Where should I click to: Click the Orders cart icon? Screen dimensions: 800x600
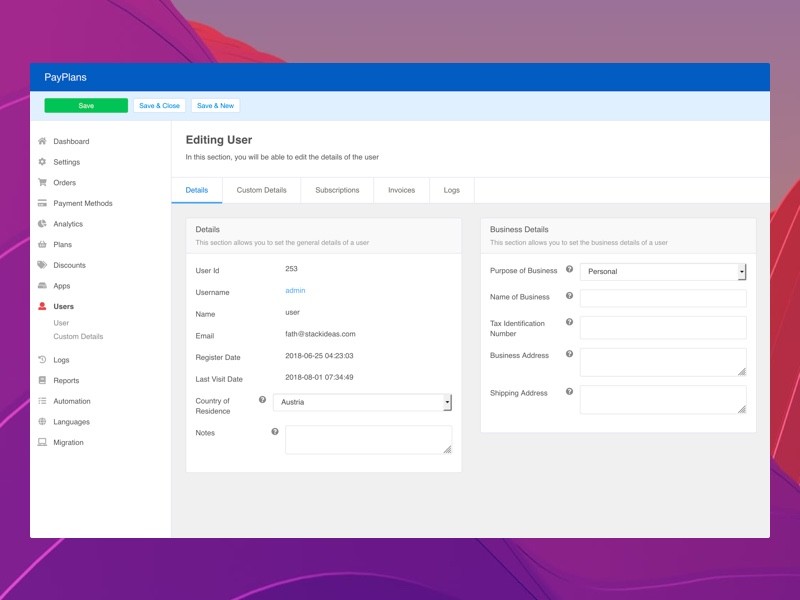pyautogui.click(x=42, y=183)
